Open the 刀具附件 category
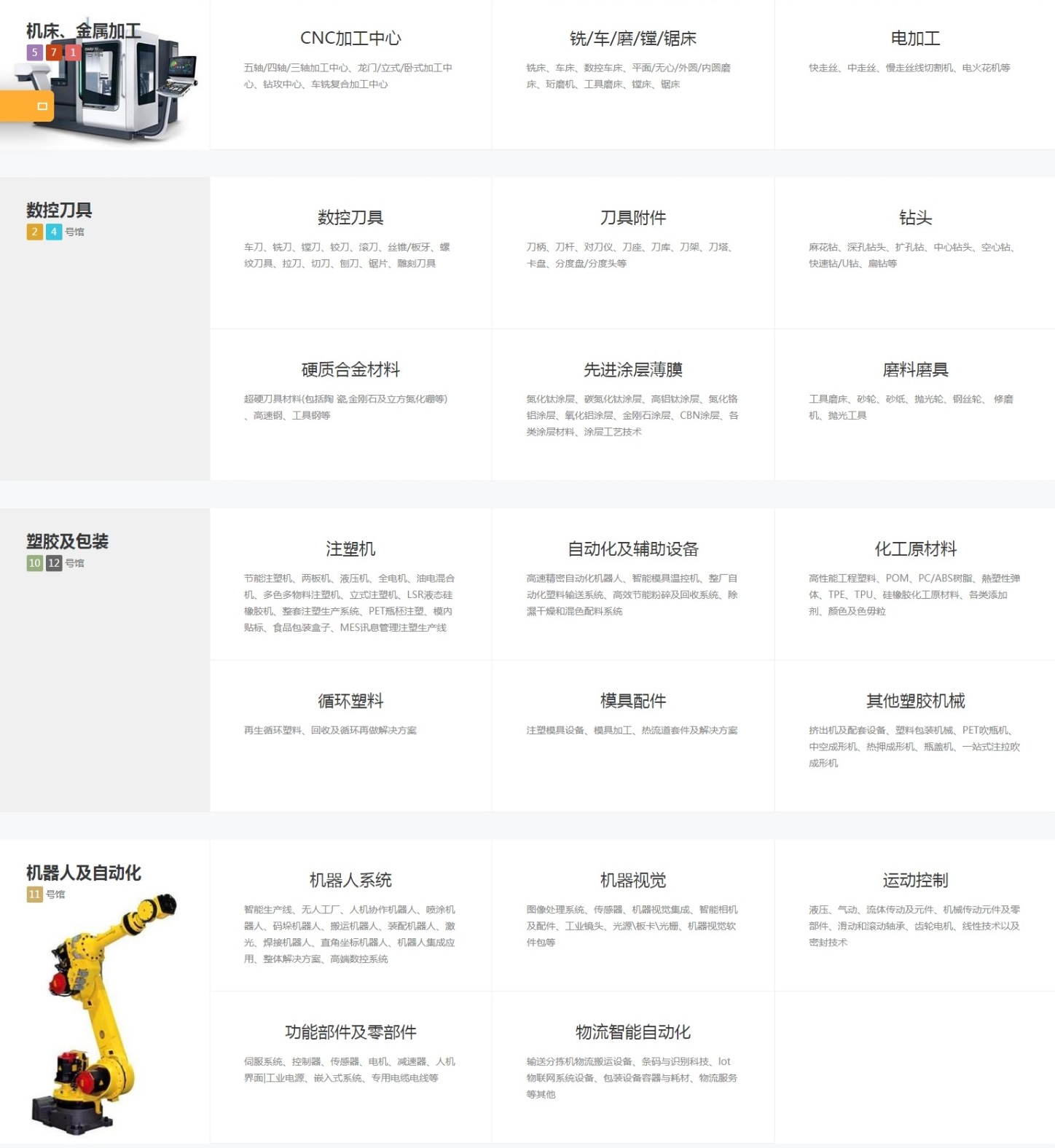Image resolution: width=1055 pixels, height=1148 pixels. point(632,218)
